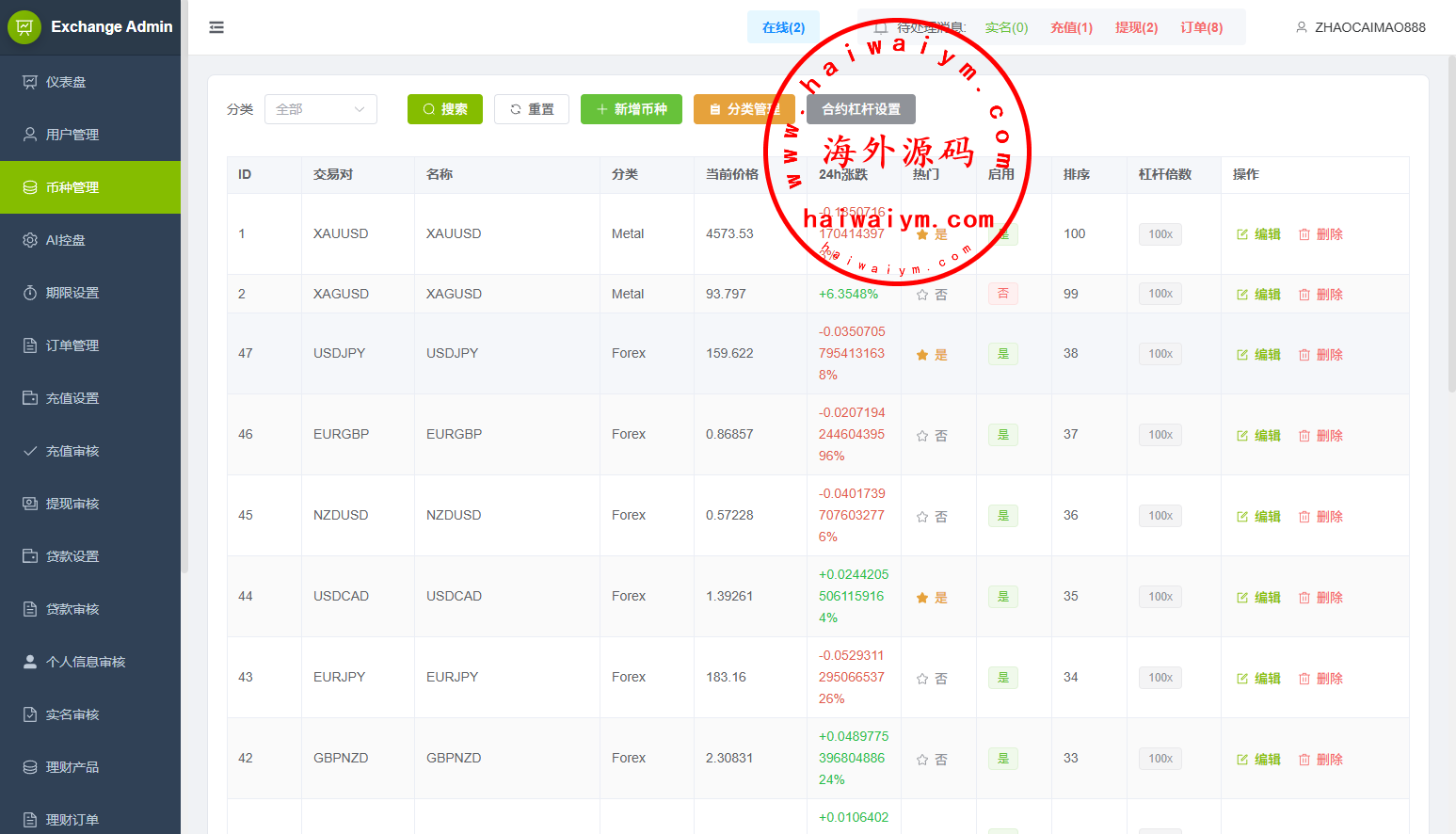This screenshot has width=1456, height=834.
Task: Open the 100x leverage tag for NZDUSD
Action: click(1160, 516)
